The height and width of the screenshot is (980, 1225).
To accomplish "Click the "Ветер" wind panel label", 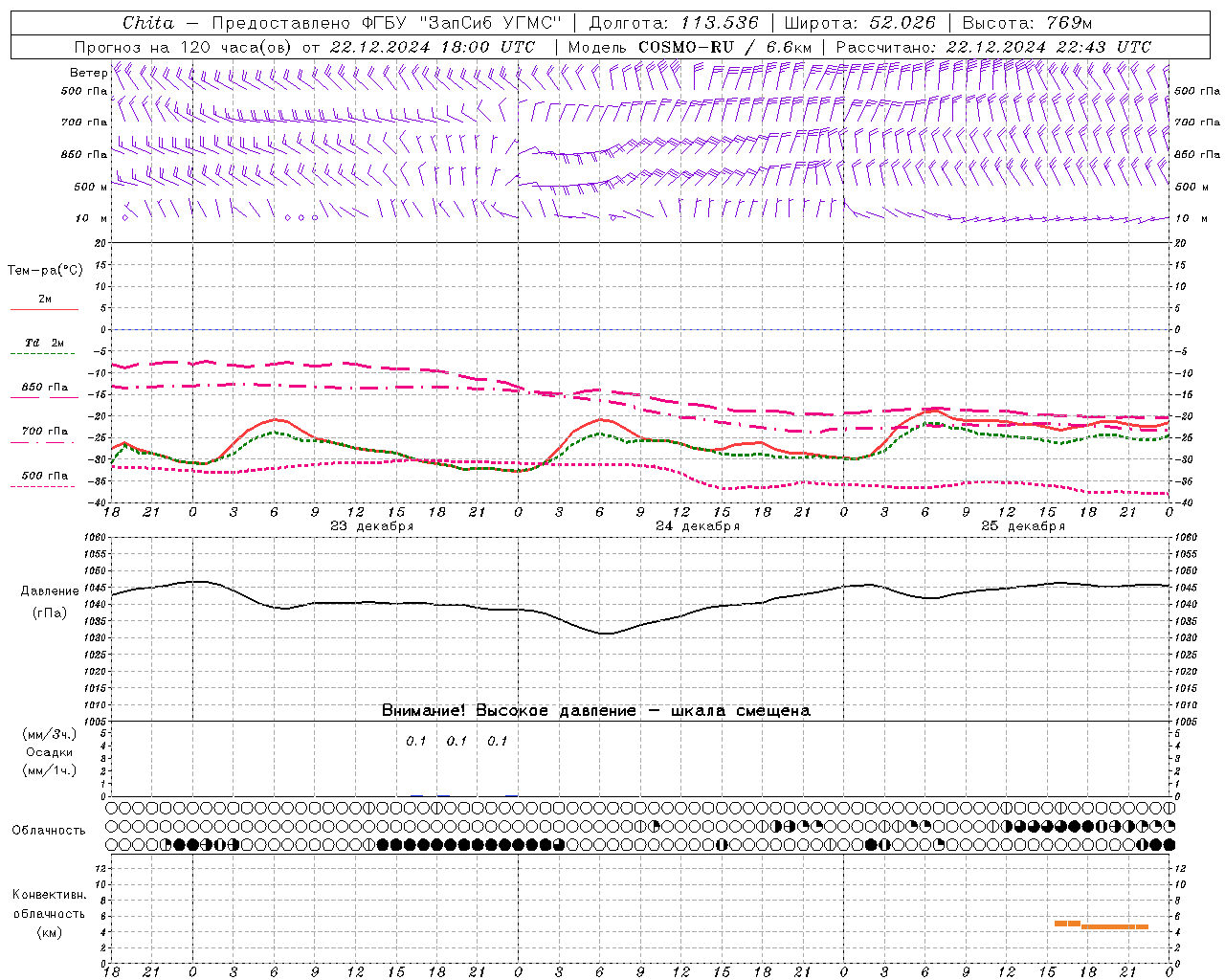I will point(88,73).
